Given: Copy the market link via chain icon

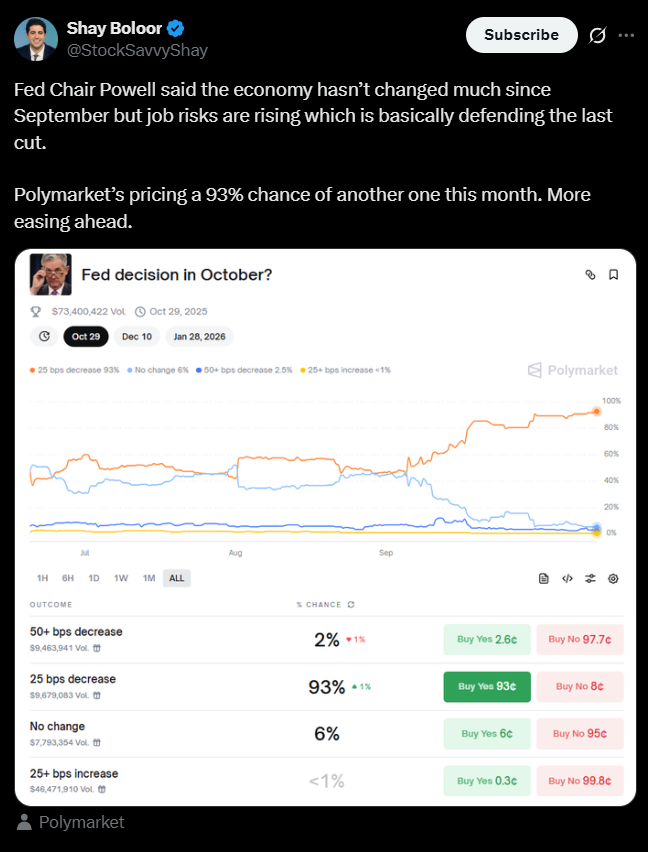Looking at the screenshot, I should (590, 274).
